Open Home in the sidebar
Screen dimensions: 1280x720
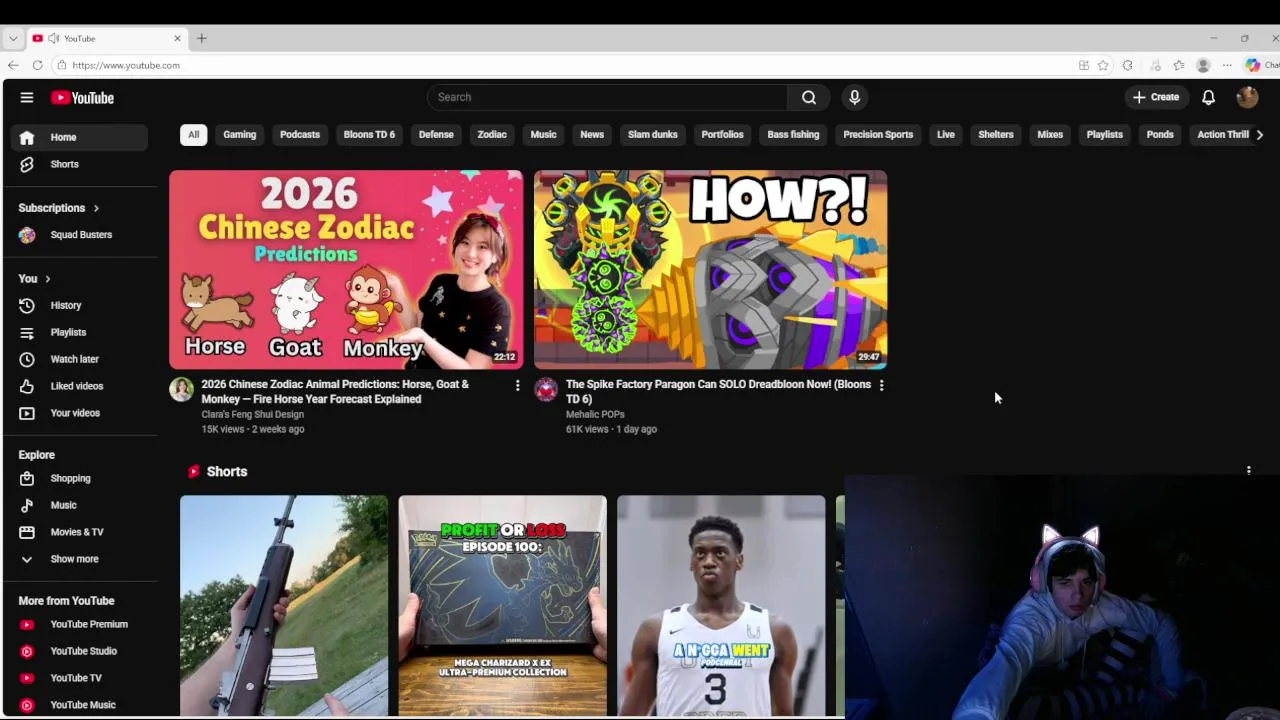(x=79, y=137)
